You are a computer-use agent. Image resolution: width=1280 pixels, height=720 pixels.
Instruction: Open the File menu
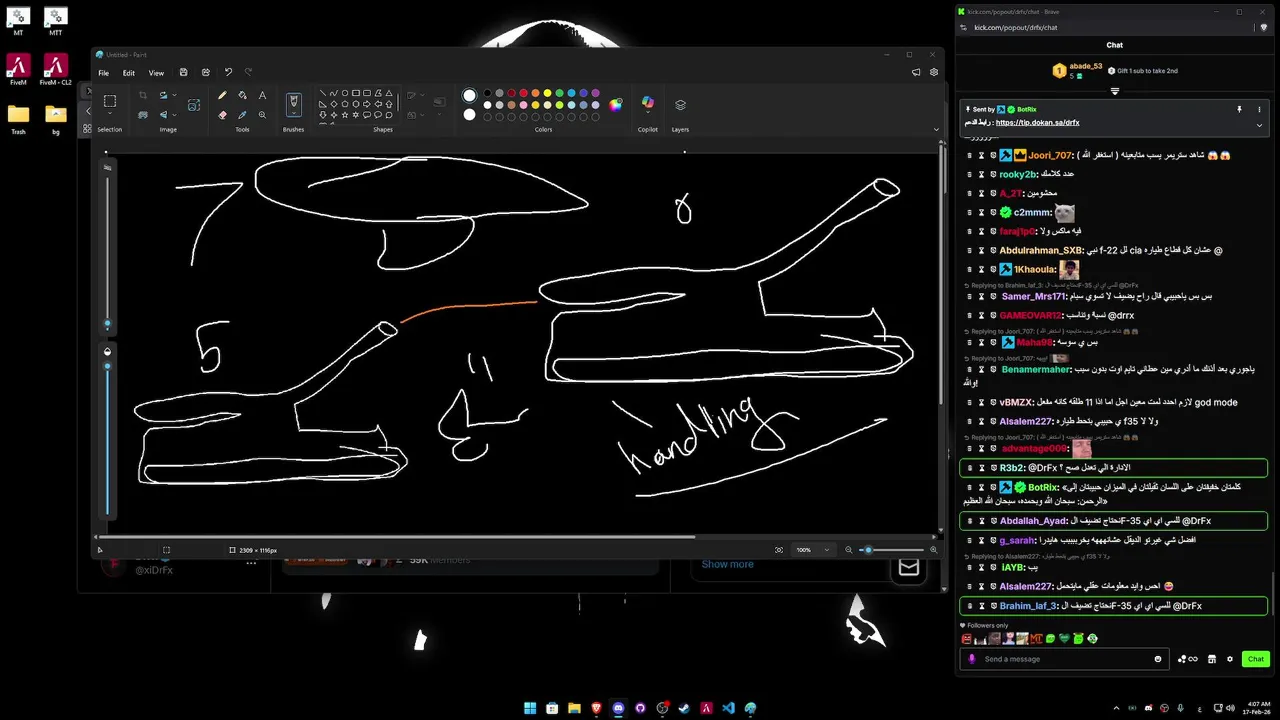tap(103, 73)
